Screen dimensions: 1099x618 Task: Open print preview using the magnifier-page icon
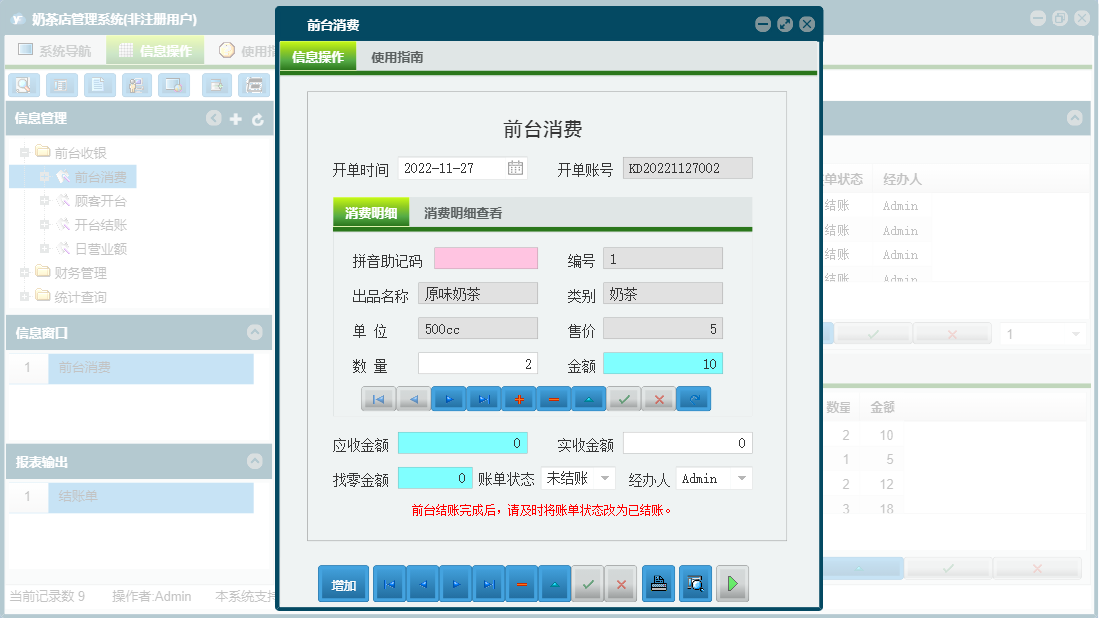[x=696, y=584]
